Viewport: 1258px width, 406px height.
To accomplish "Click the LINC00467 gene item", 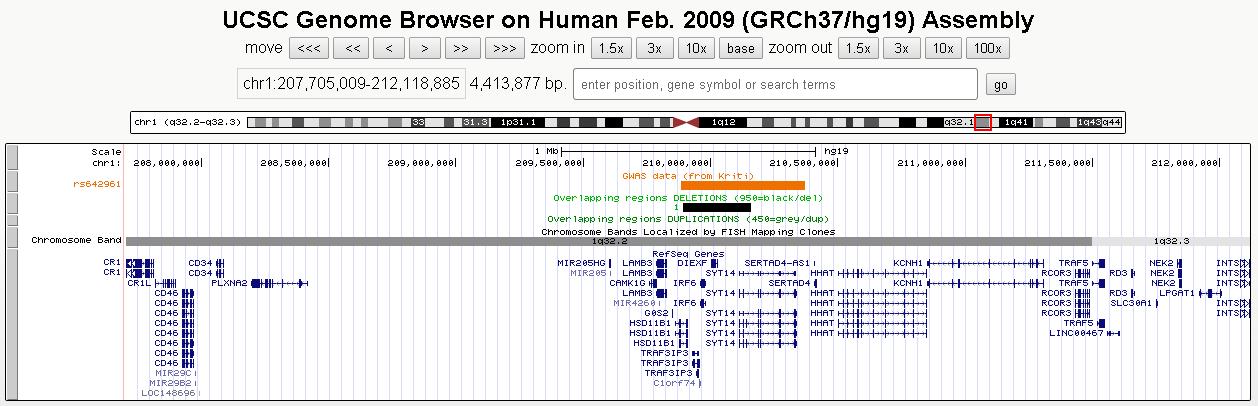I will 1076,333.
